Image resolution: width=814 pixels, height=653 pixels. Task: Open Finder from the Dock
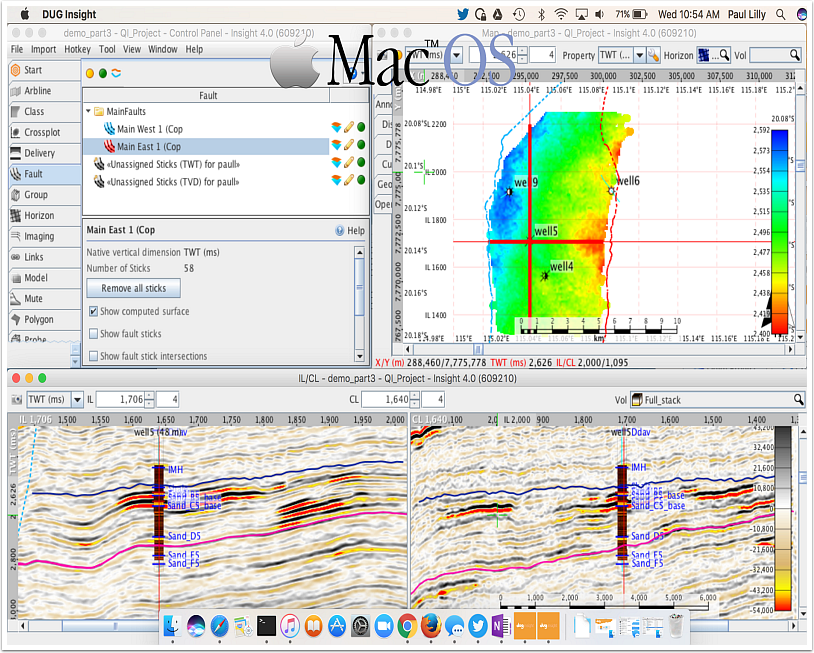[x=172, y=626]
